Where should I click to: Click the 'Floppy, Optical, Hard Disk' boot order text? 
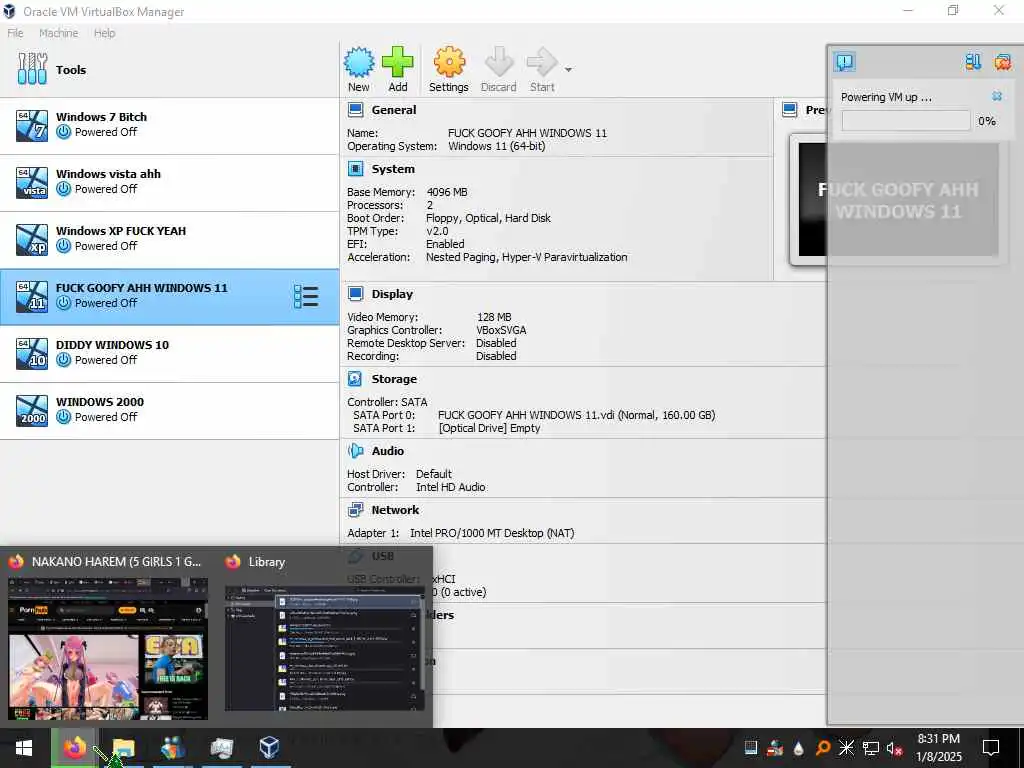pyautogui.click(x=488, y=218)
